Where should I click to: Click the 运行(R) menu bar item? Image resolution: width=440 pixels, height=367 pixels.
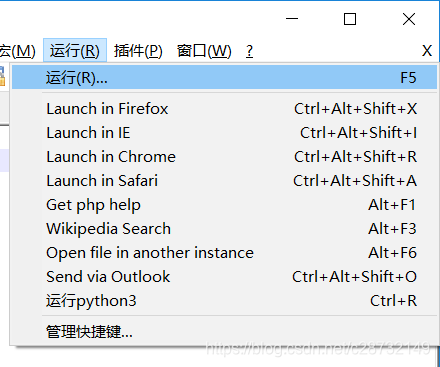[x=75, y=51]
